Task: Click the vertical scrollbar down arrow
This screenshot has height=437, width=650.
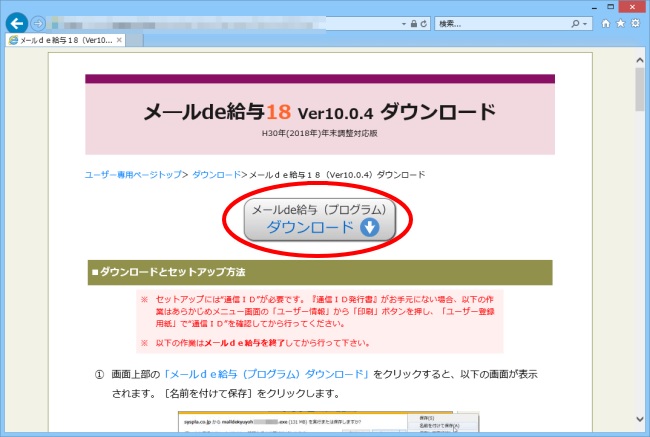Action: click(x=640, y=419)
